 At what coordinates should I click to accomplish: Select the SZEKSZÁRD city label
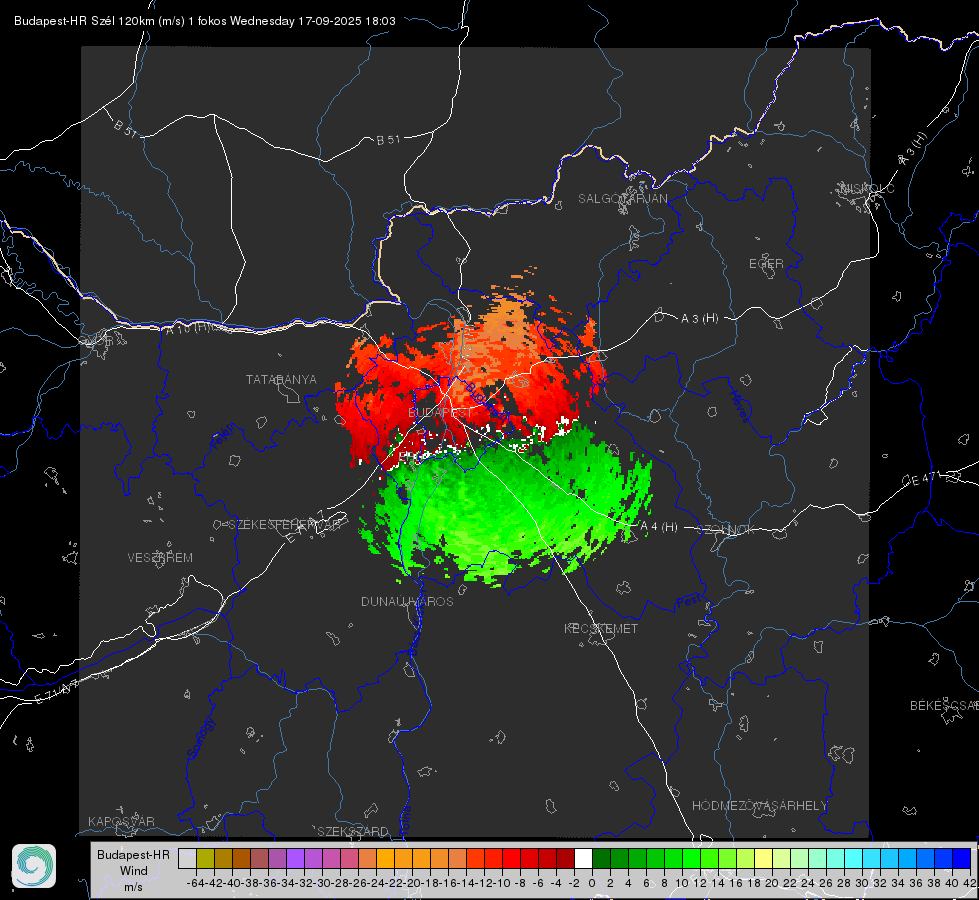click(x=353, y=831)
